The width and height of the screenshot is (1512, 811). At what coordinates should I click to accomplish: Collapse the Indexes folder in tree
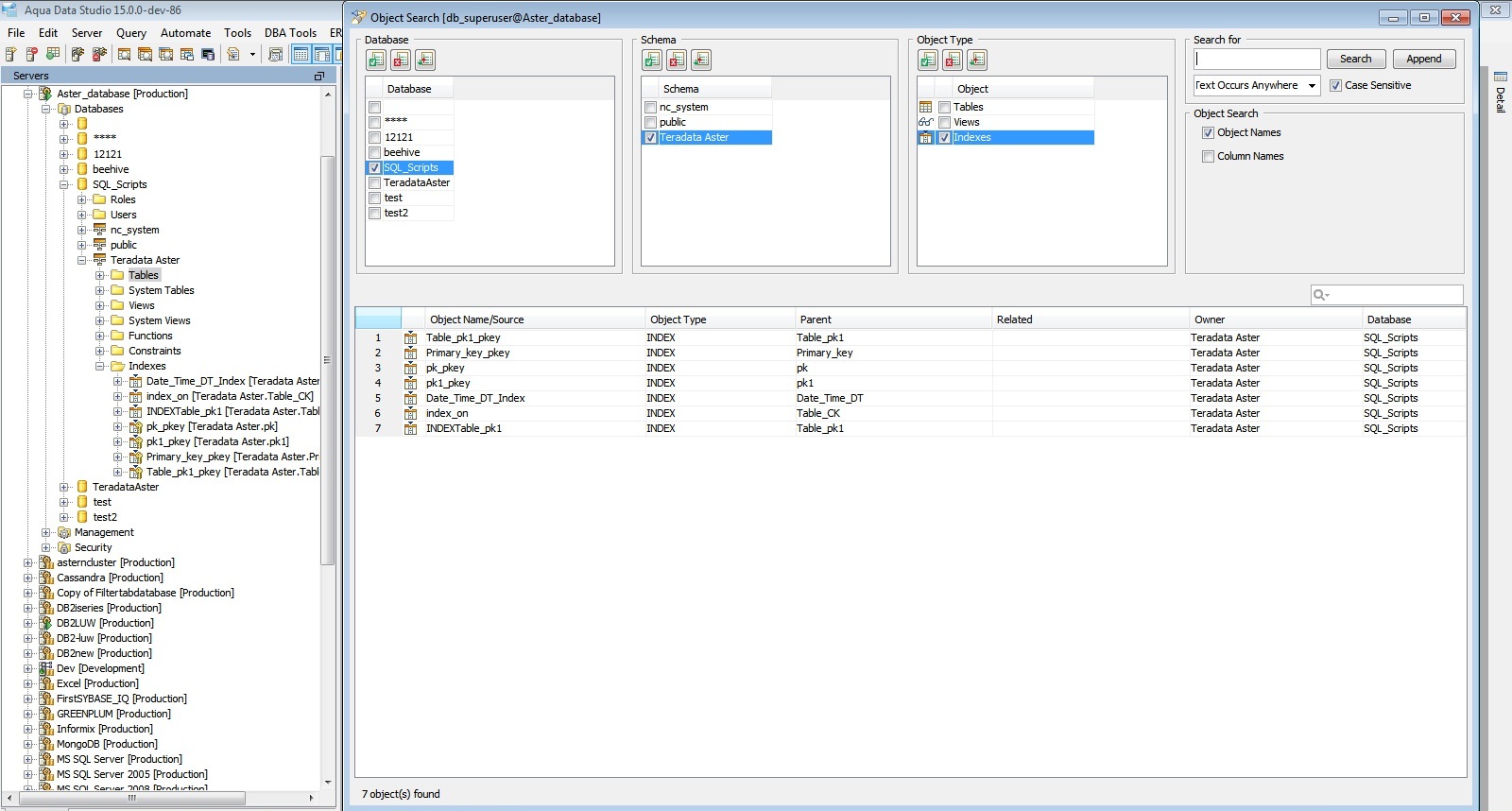click(100, 366)
